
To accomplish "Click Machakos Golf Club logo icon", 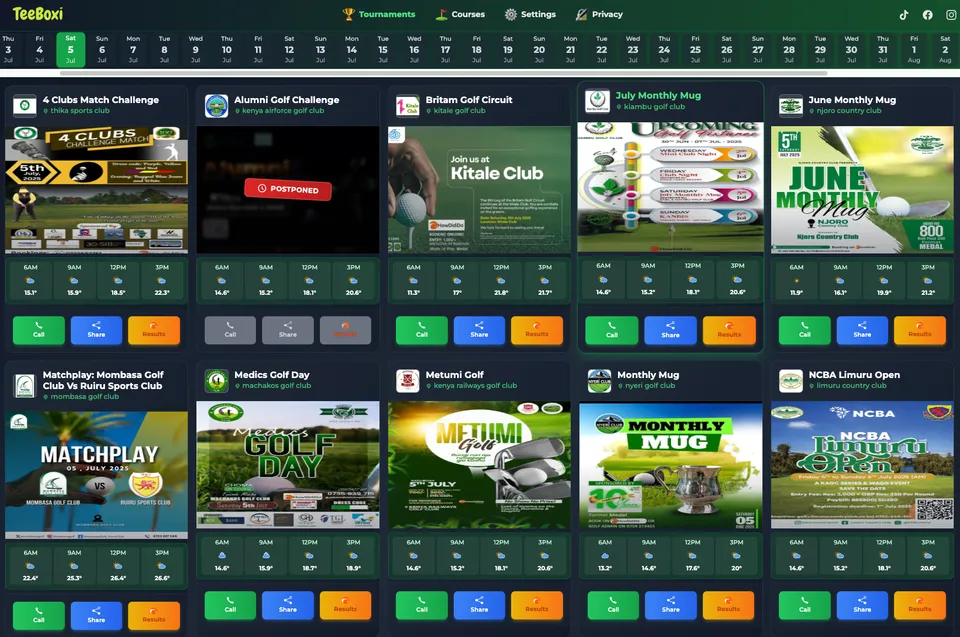I will (216, 380).
